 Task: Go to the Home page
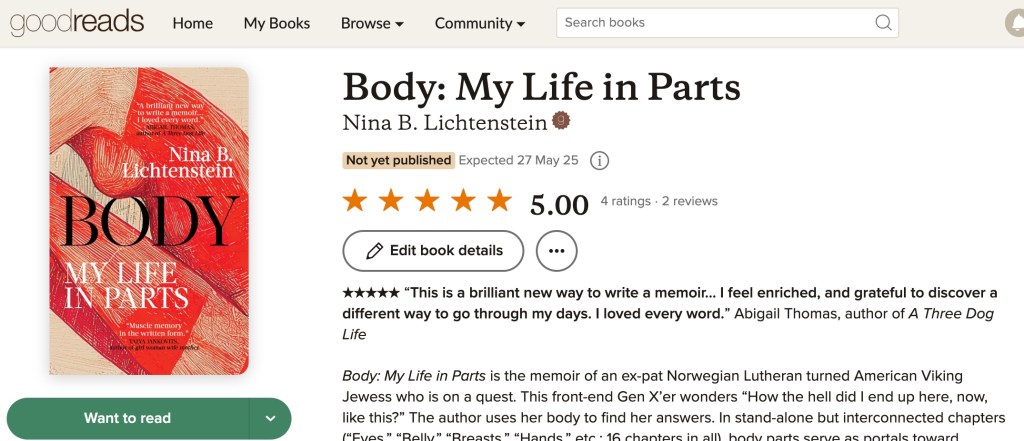[192, 23]
